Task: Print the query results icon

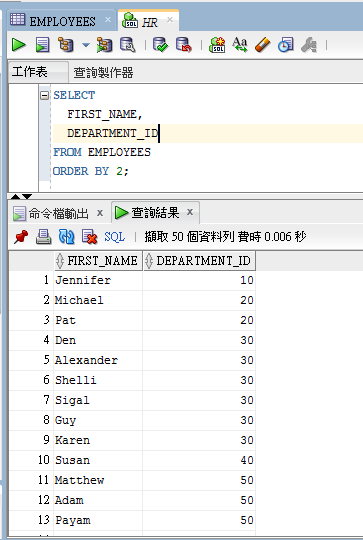Action: point(43,237)
